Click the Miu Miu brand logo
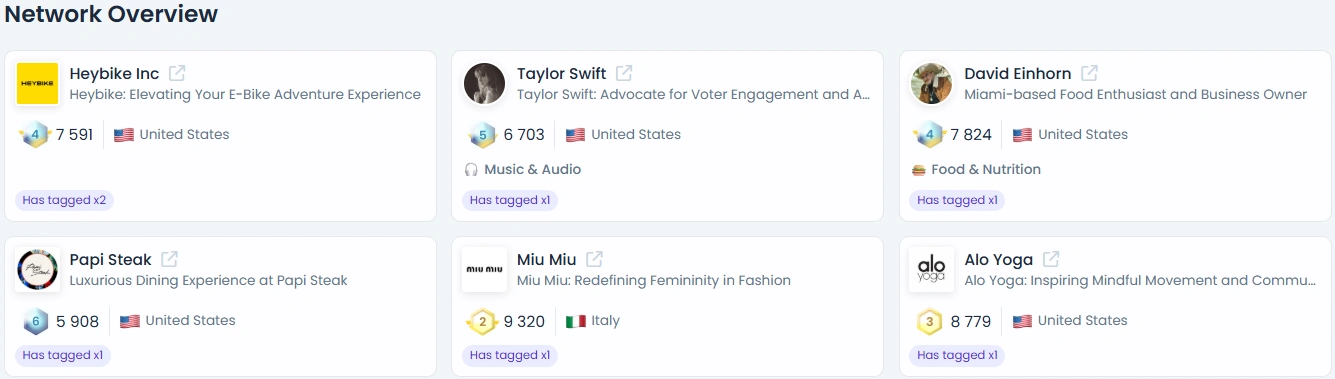Screen dimensions: 1335x379 pos(485,270)
